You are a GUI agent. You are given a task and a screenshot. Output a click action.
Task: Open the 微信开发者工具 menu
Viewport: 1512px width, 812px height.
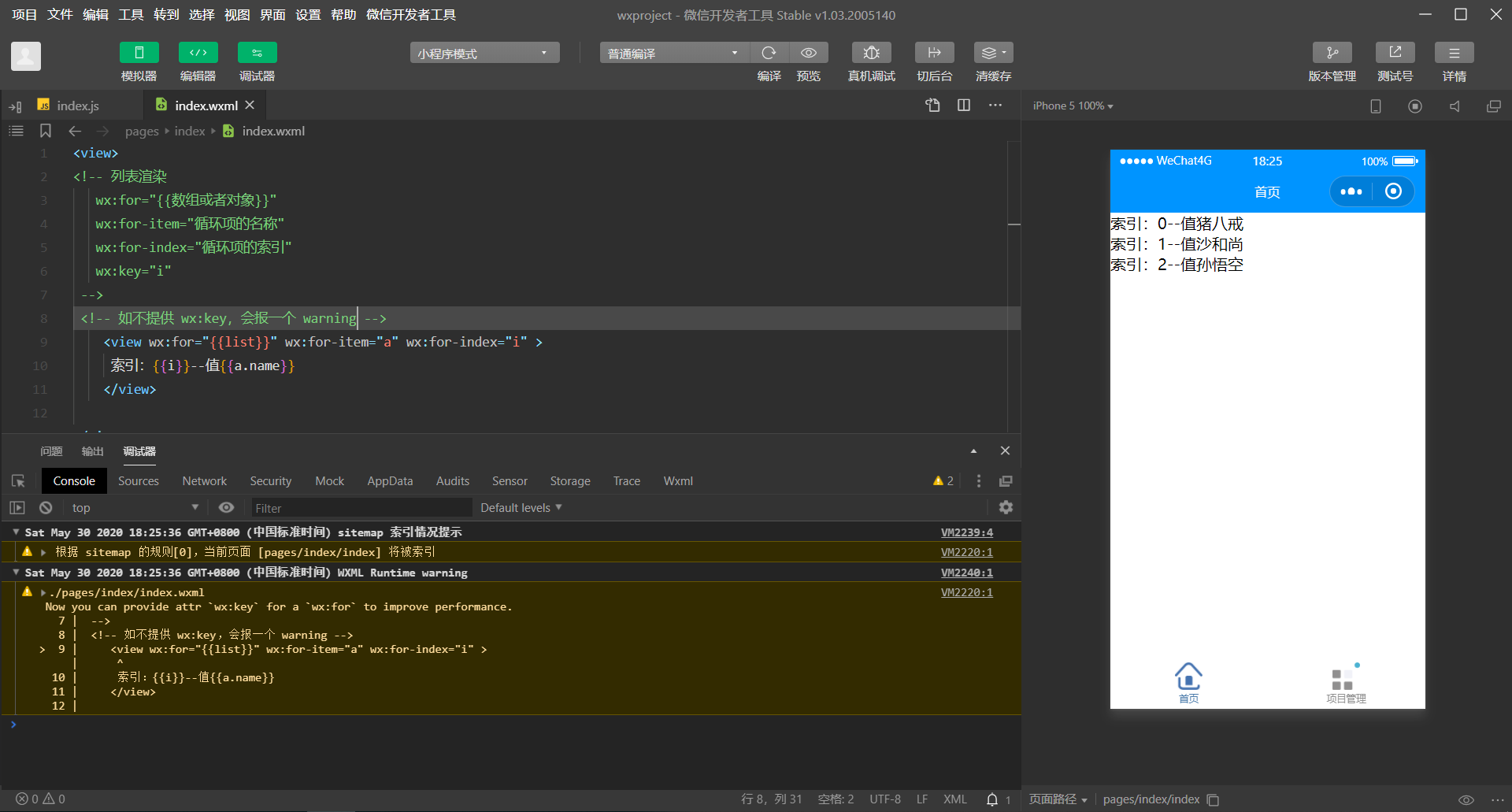coord(411,15)
